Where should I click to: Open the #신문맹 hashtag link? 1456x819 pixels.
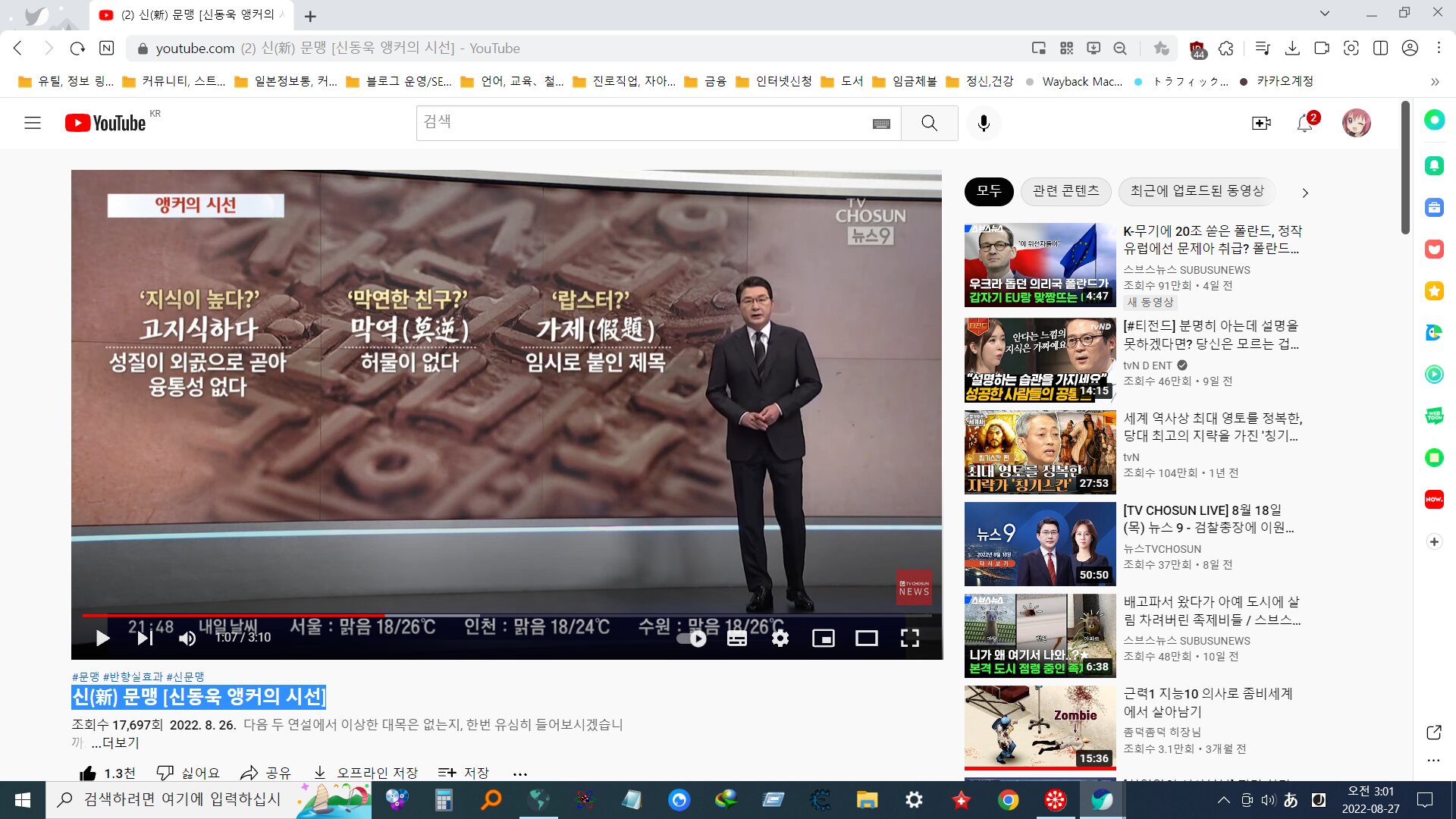click(x=186, y=676)
